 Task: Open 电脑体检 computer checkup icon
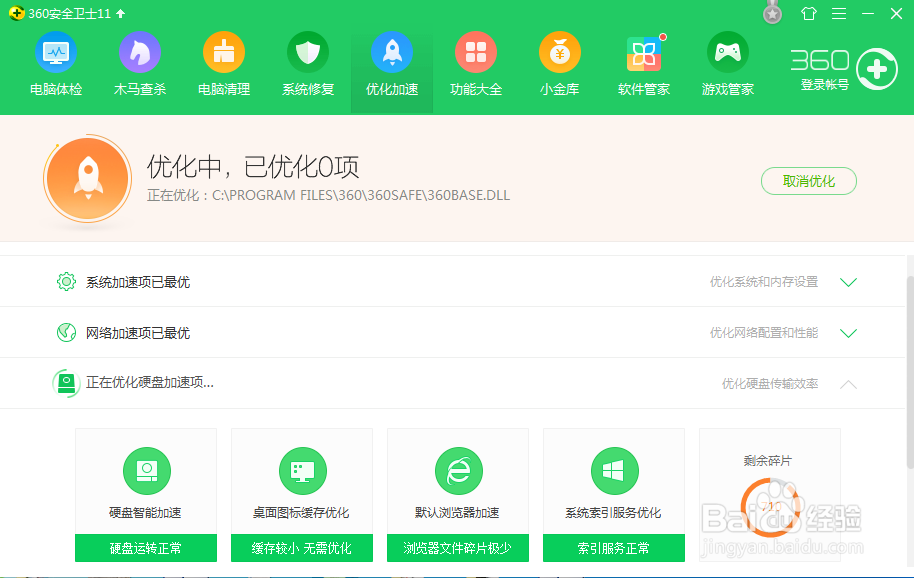click(x=56, y=52)
